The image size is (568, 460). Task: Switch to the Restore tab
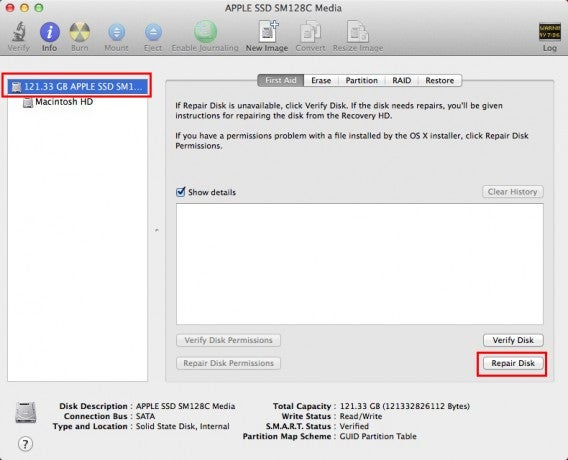tap(440, 80)
